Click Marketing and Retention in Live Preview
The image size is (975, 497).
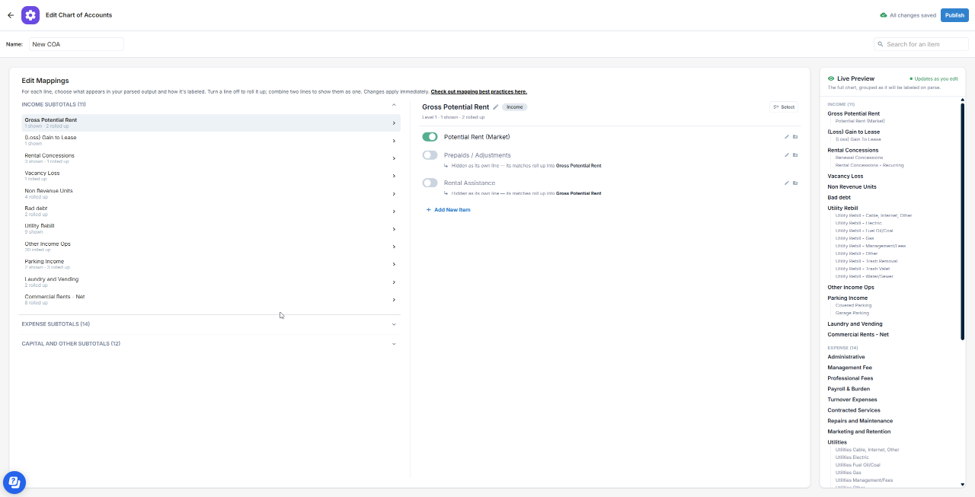coord(859,432)
